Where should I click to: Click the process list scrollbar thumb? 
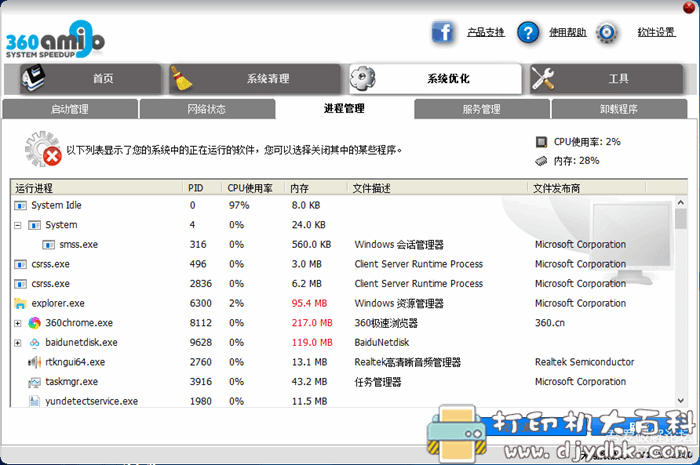[x=681, y=219]
